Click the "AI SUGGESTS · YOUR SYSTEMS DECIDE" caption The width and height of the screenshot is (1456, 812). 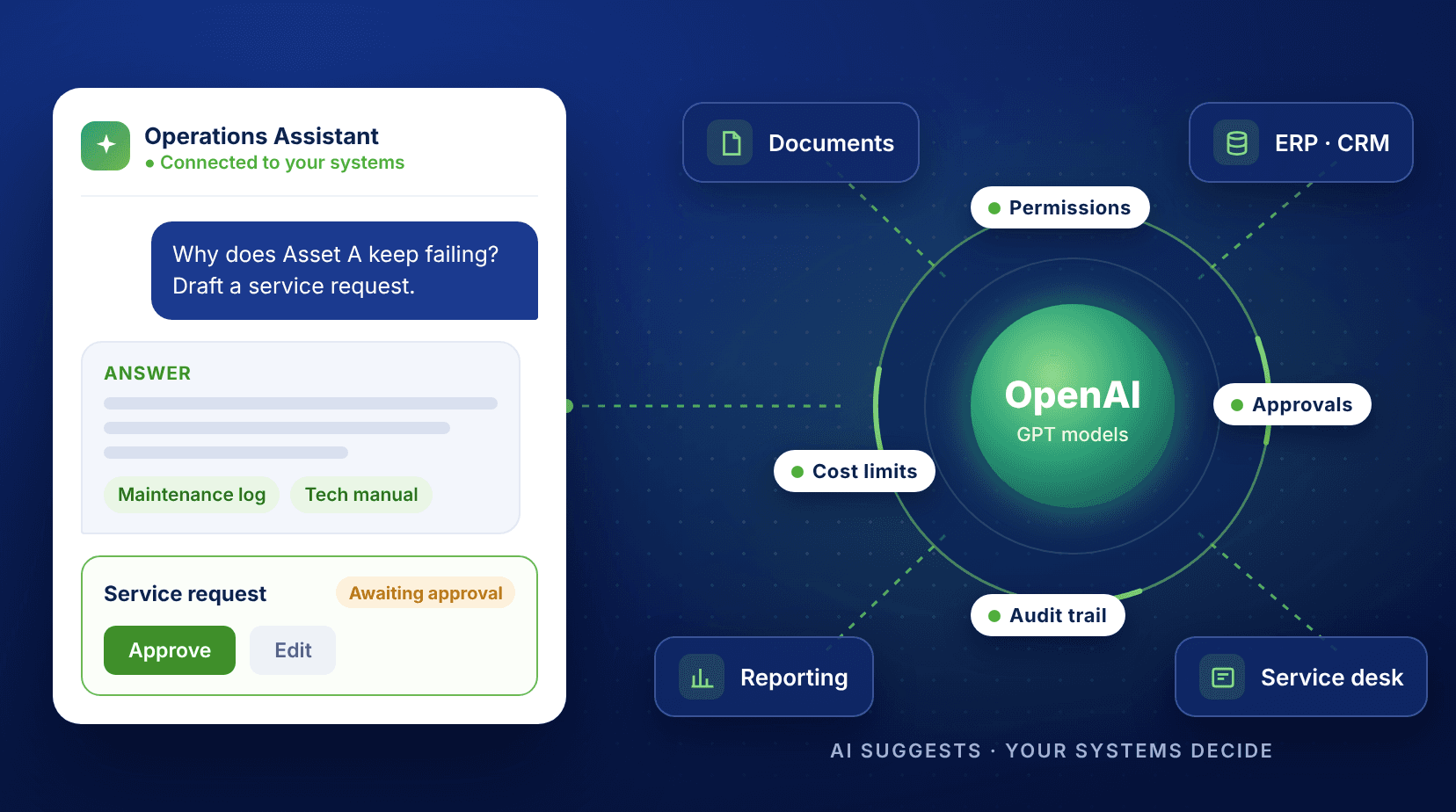coord(1052,750)
